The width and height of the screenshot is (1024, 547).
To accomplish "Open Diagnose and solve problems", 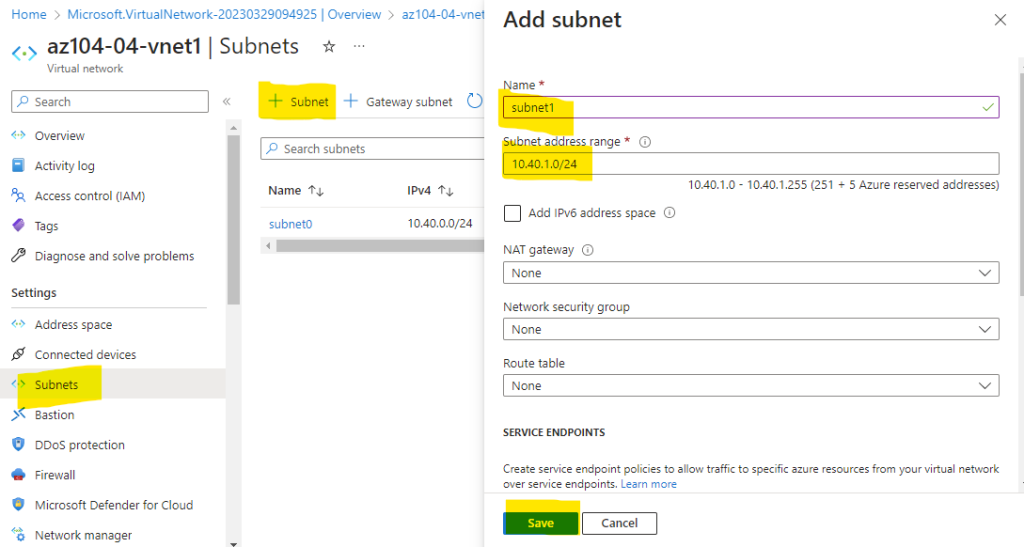I will pyautogui.click(x=114, y=256).
